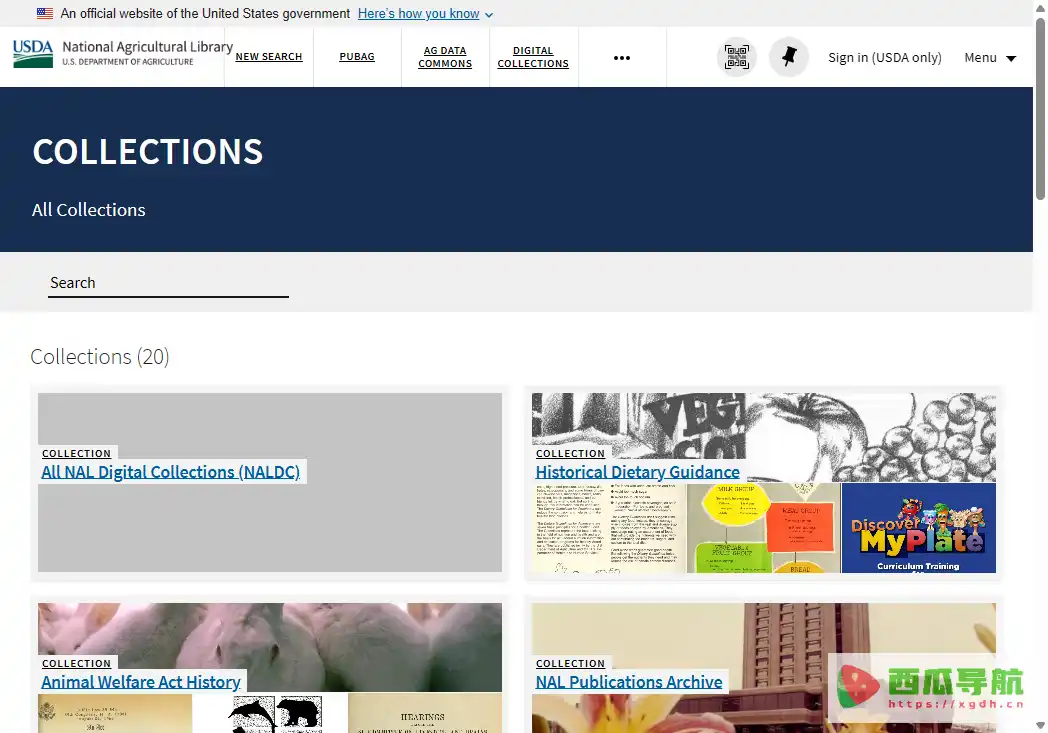This screenshot has width=1048, height=733.
Task: Open Digital Collections nav item
Action: click(533, 57)
